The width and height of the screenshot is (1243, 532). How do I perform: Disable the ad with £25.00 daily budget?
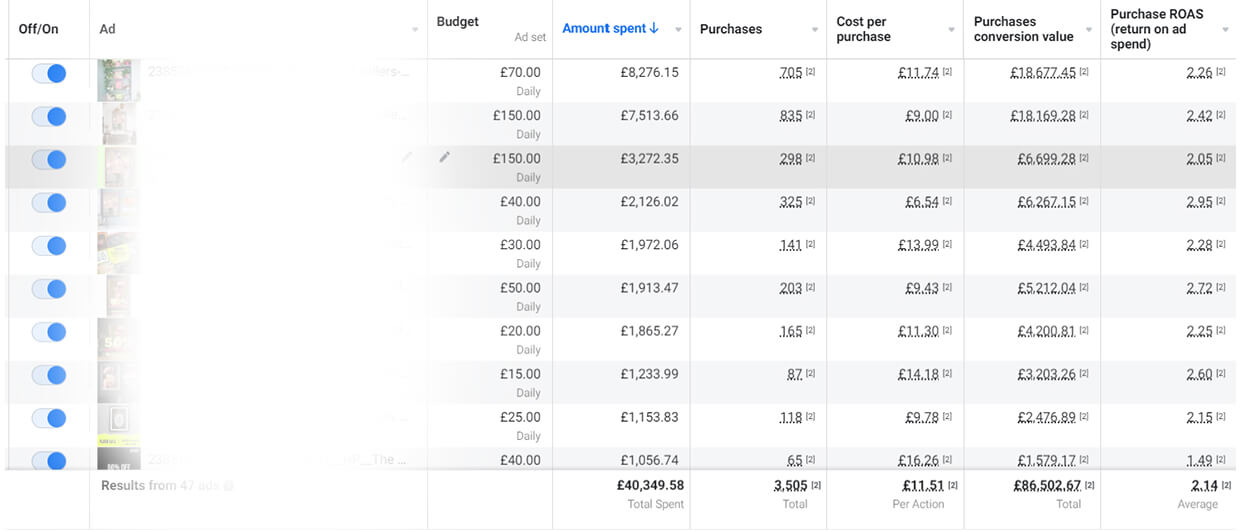[49, 418]
